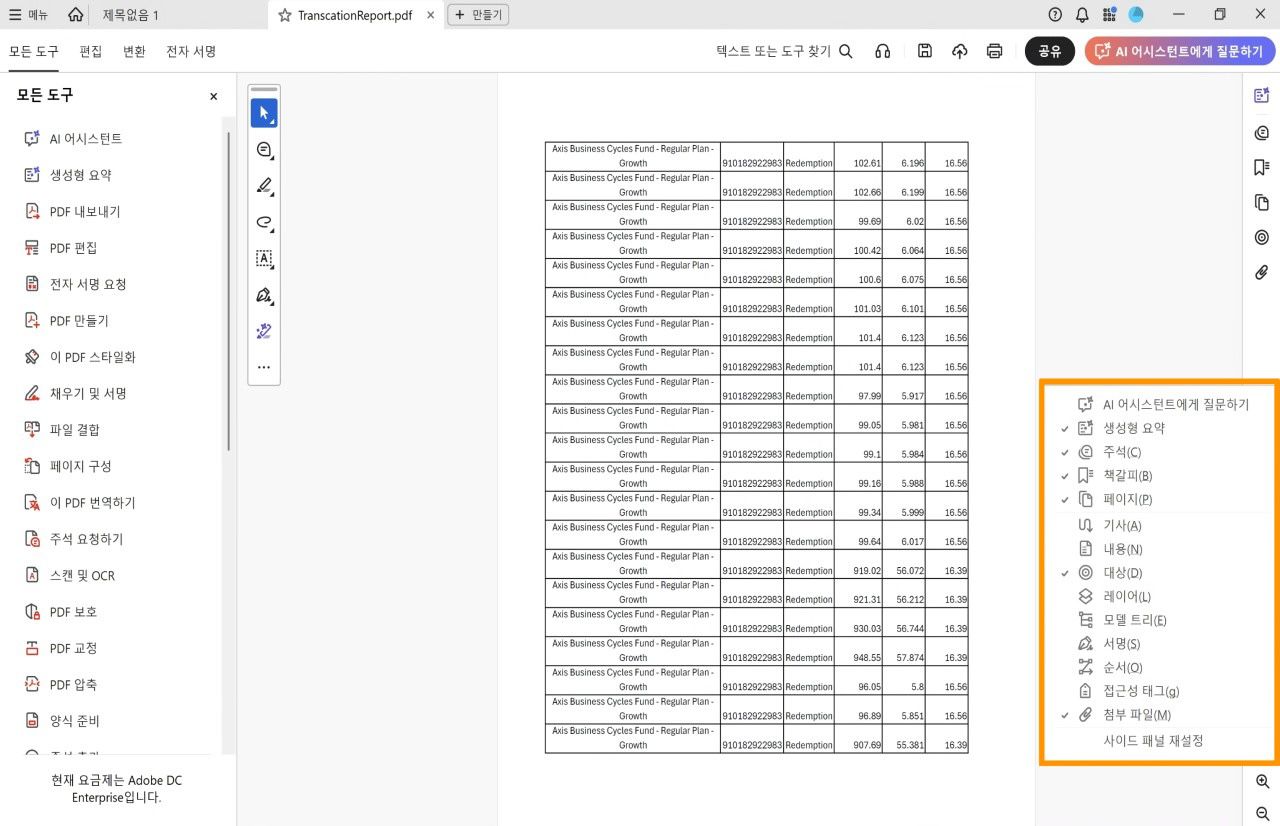This screenshot has height=826, width=1280.
Task: Close the TranscationReport.pdf tab
Action: click(431, 15)
